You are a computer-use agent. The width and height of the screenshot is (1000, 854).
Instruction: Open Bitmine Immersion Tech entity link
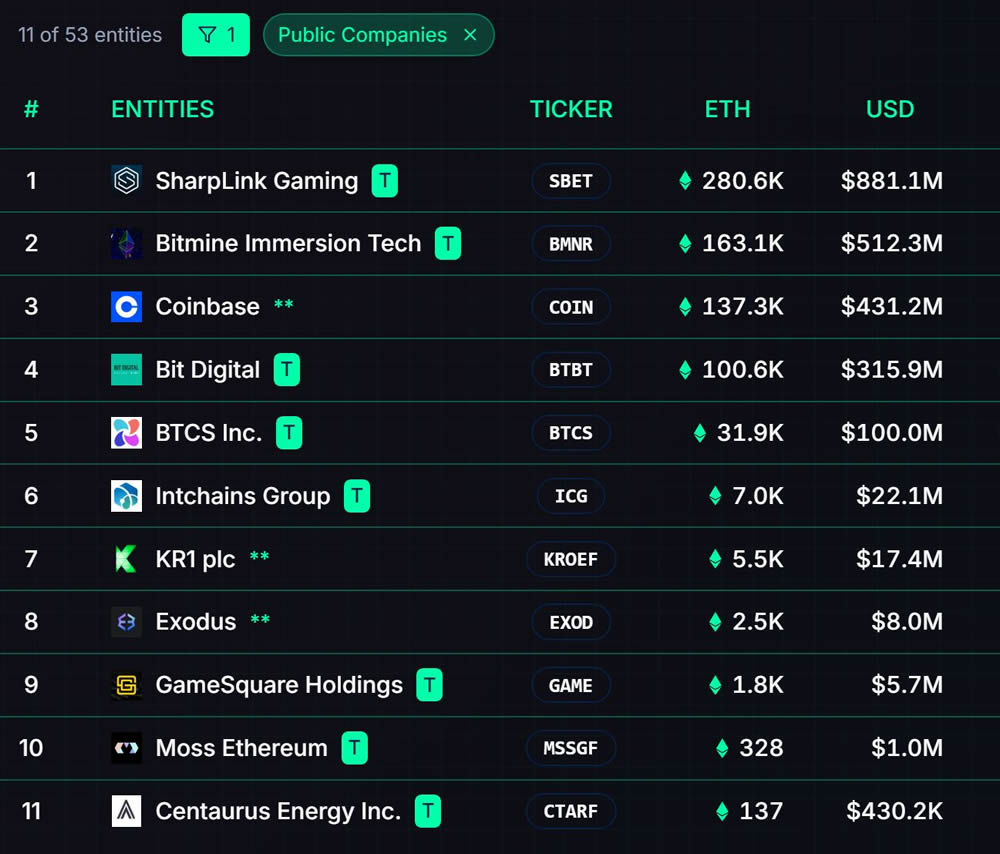pos(288,244)
